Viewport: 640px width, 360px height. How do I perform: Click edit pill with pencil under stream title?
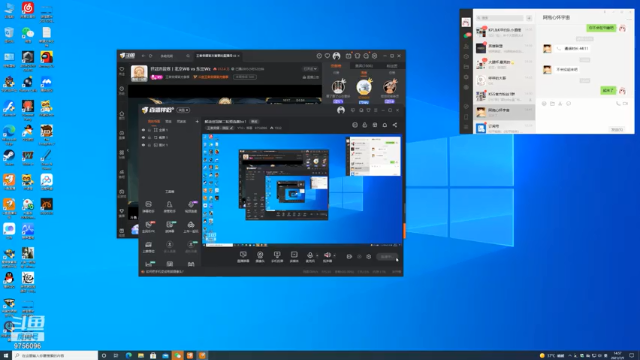click(x=220, y=128)
